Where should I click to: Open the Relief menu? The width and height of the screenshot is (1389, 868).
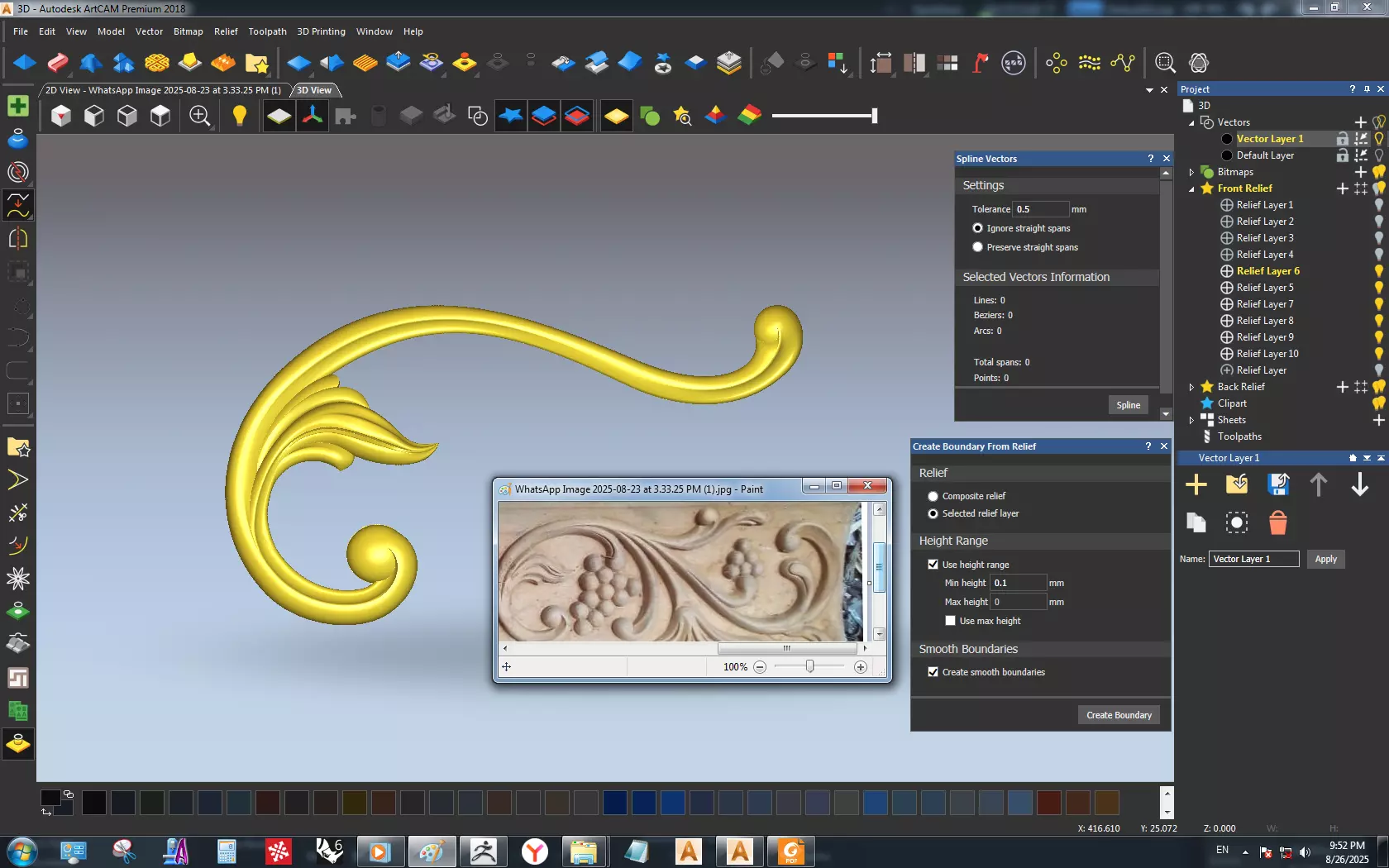[x=226, y=31]
